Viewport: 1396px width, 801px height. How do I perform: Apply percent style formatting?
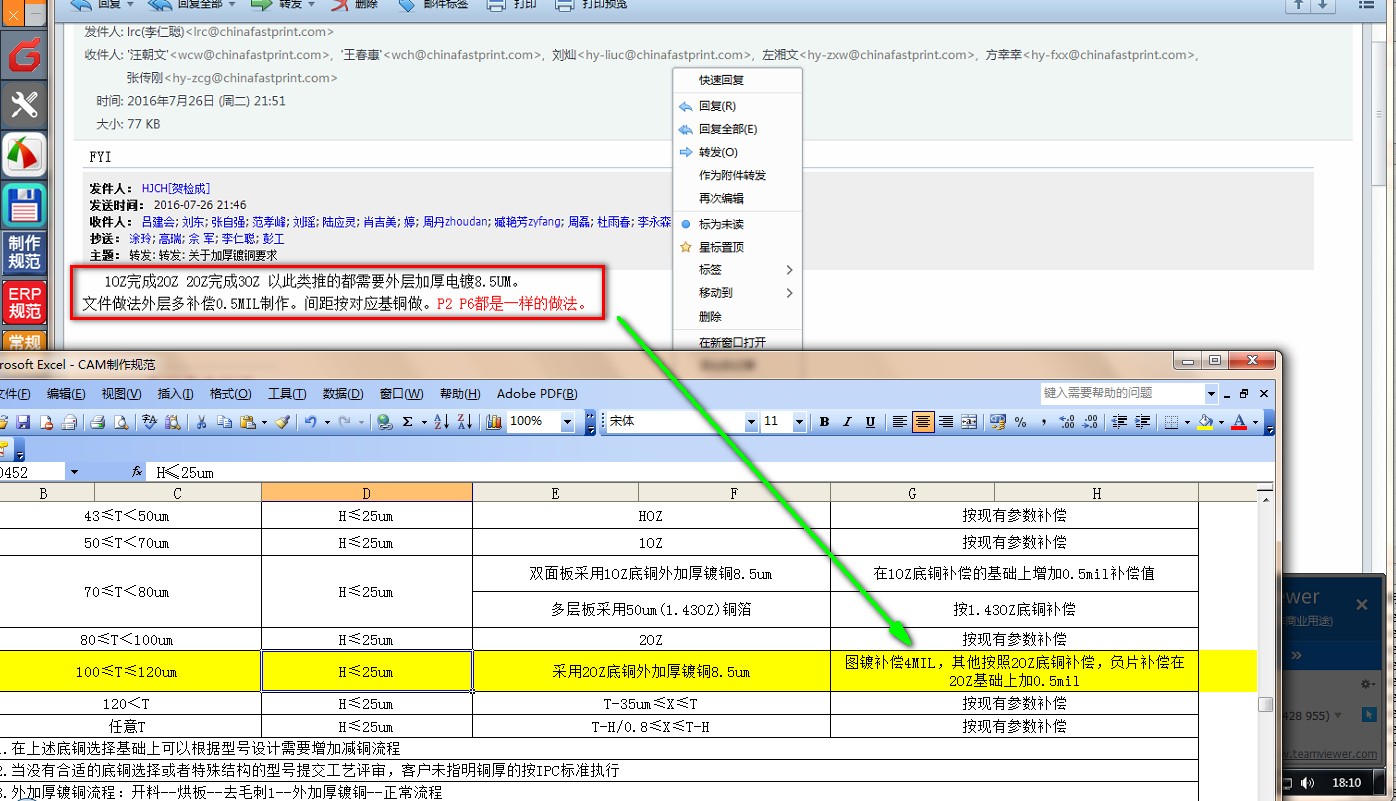[x=1020, y=422]
